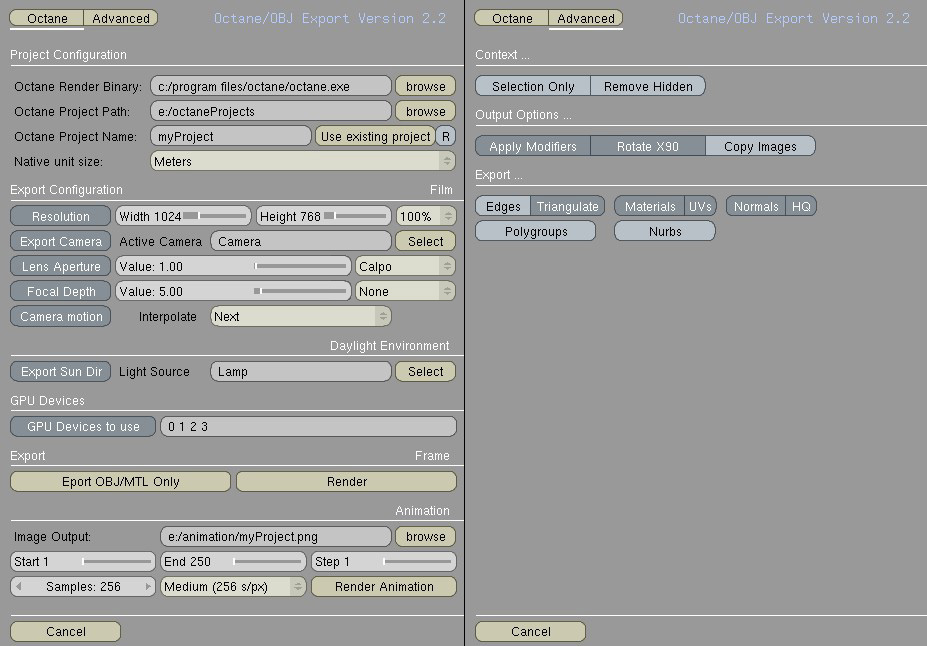The image size is (927, 646).
Task: Switch to Octane tab in left panel
Action: tap(47, 18)
